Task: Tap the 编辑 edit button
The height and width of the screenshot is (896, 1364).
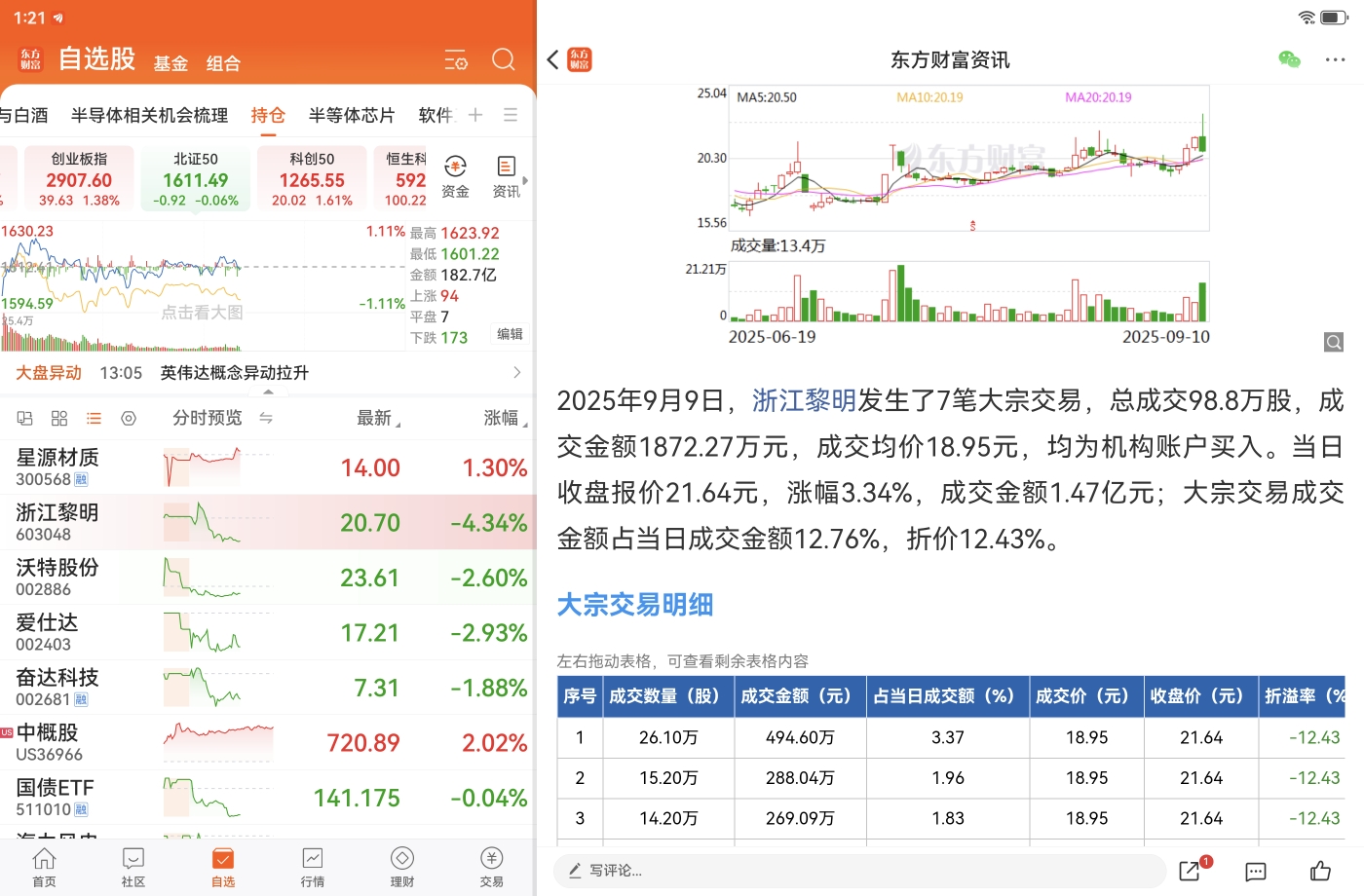Action: [x=510, y=334]
